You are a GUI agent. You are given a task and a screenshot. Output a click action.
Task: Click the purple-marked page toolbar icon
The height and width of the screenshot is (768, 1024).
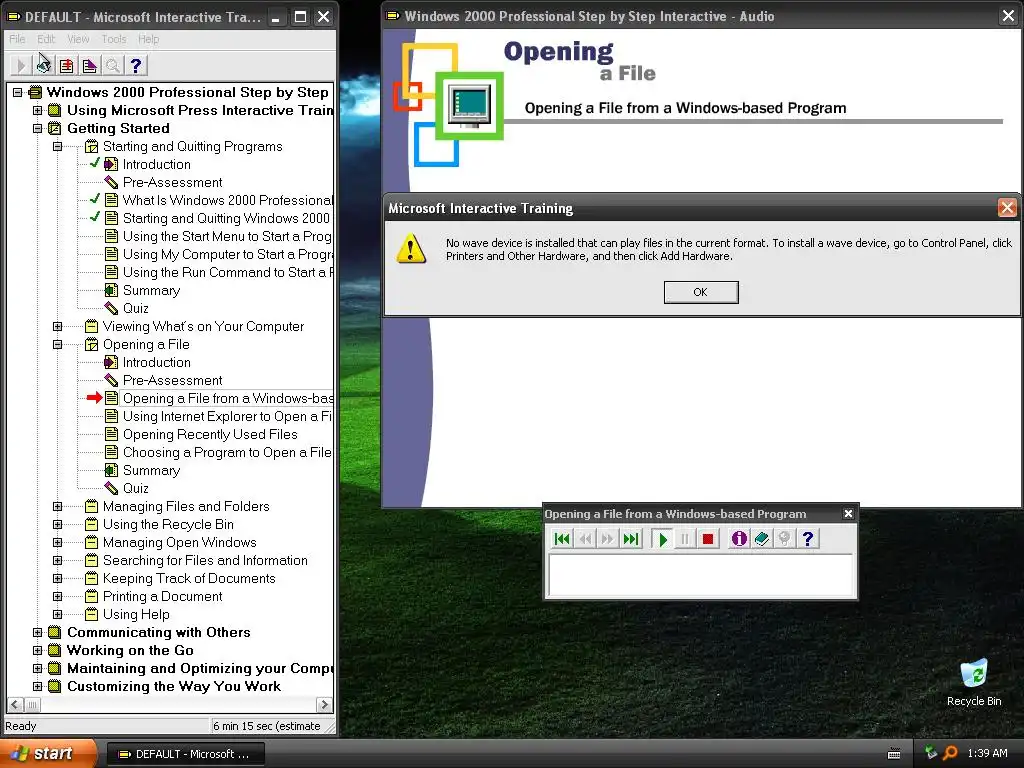[x=89, y=65]
